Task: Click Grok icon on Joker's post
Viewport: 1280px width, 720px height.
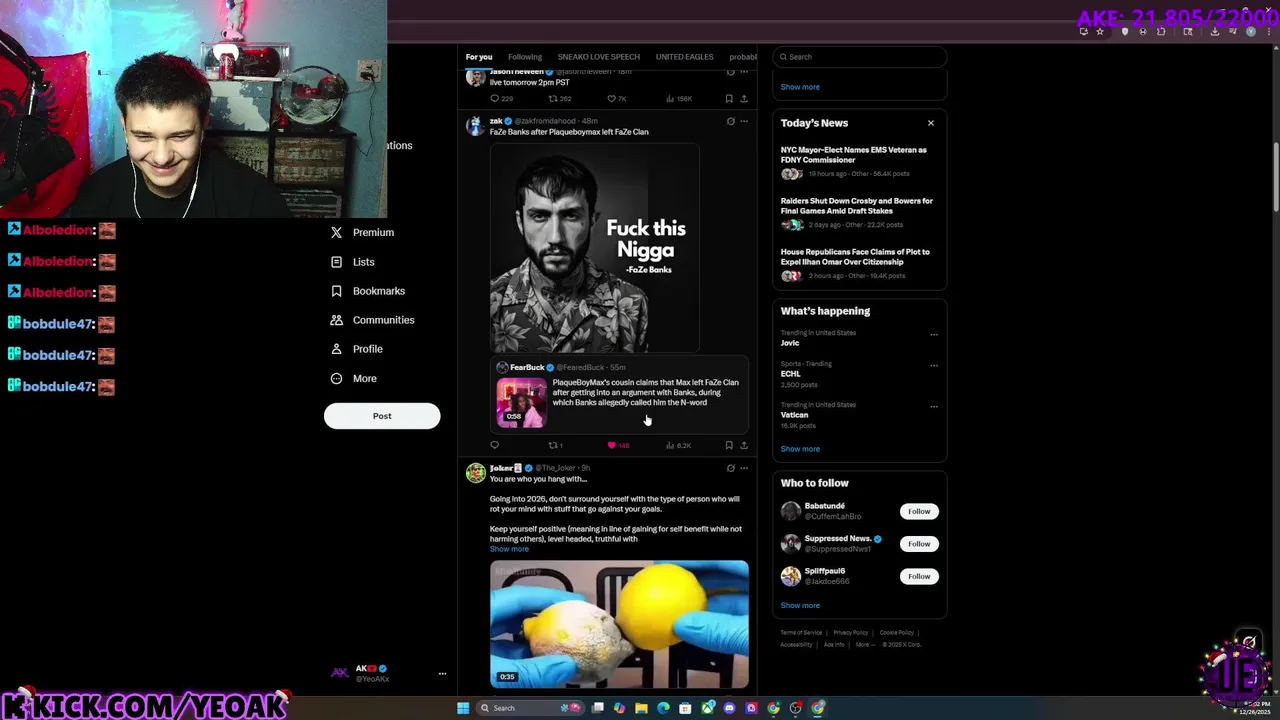Action: [730, 468]
